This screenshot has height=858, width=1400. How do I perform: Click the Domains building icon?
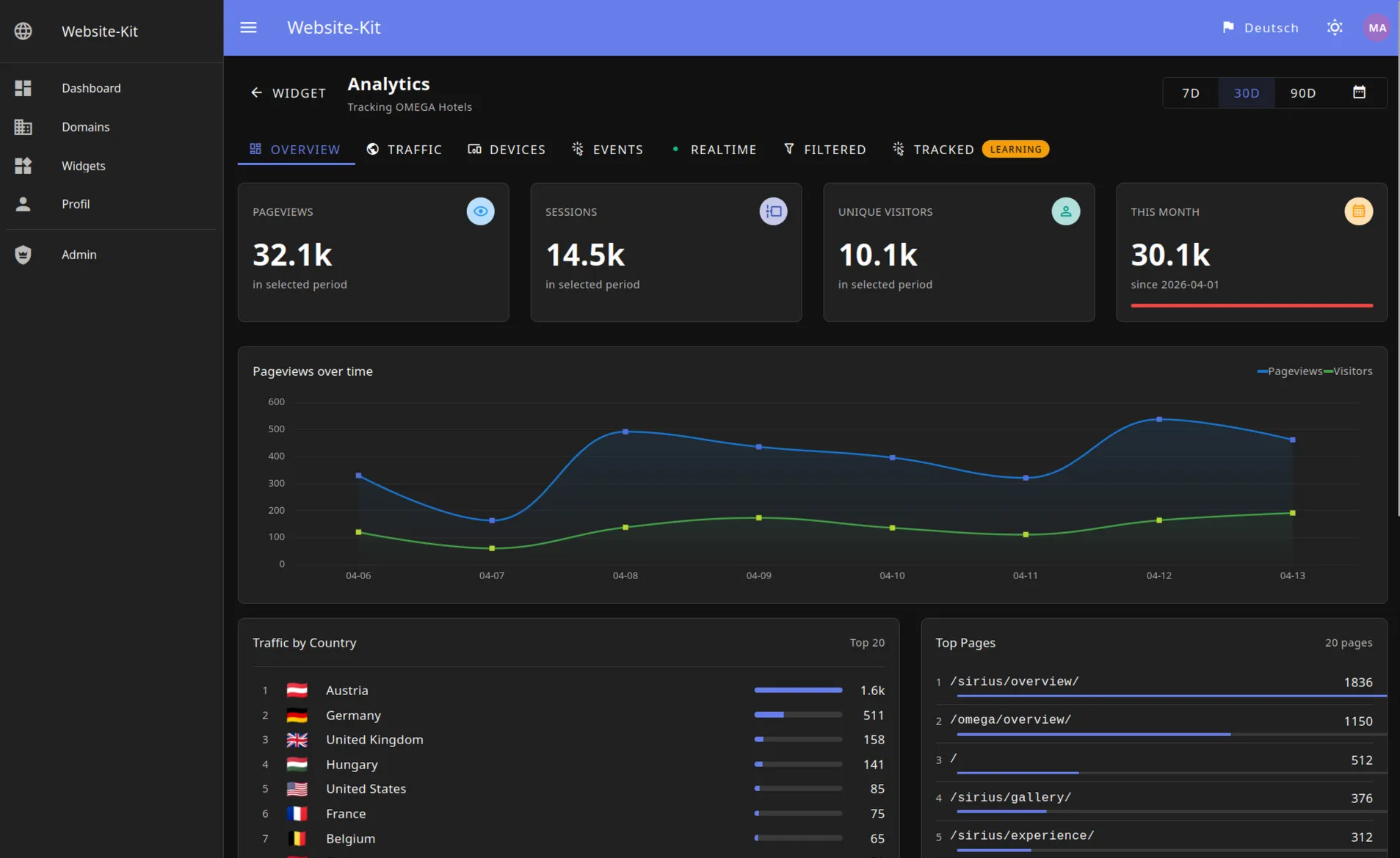tap(23, 127)
